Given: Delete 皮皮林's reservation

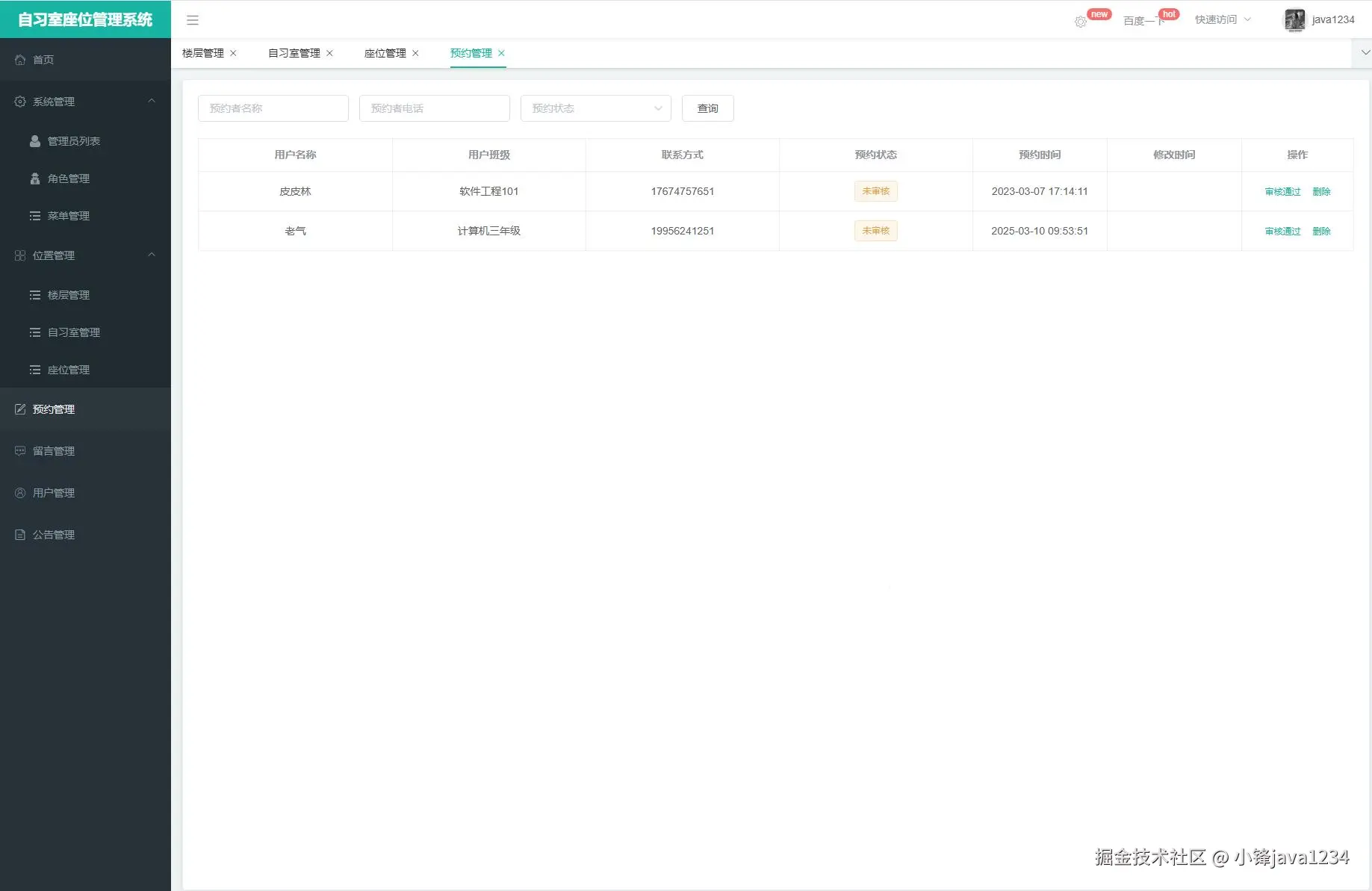Looking at the screenshot, I should [x=1321, y=192].
